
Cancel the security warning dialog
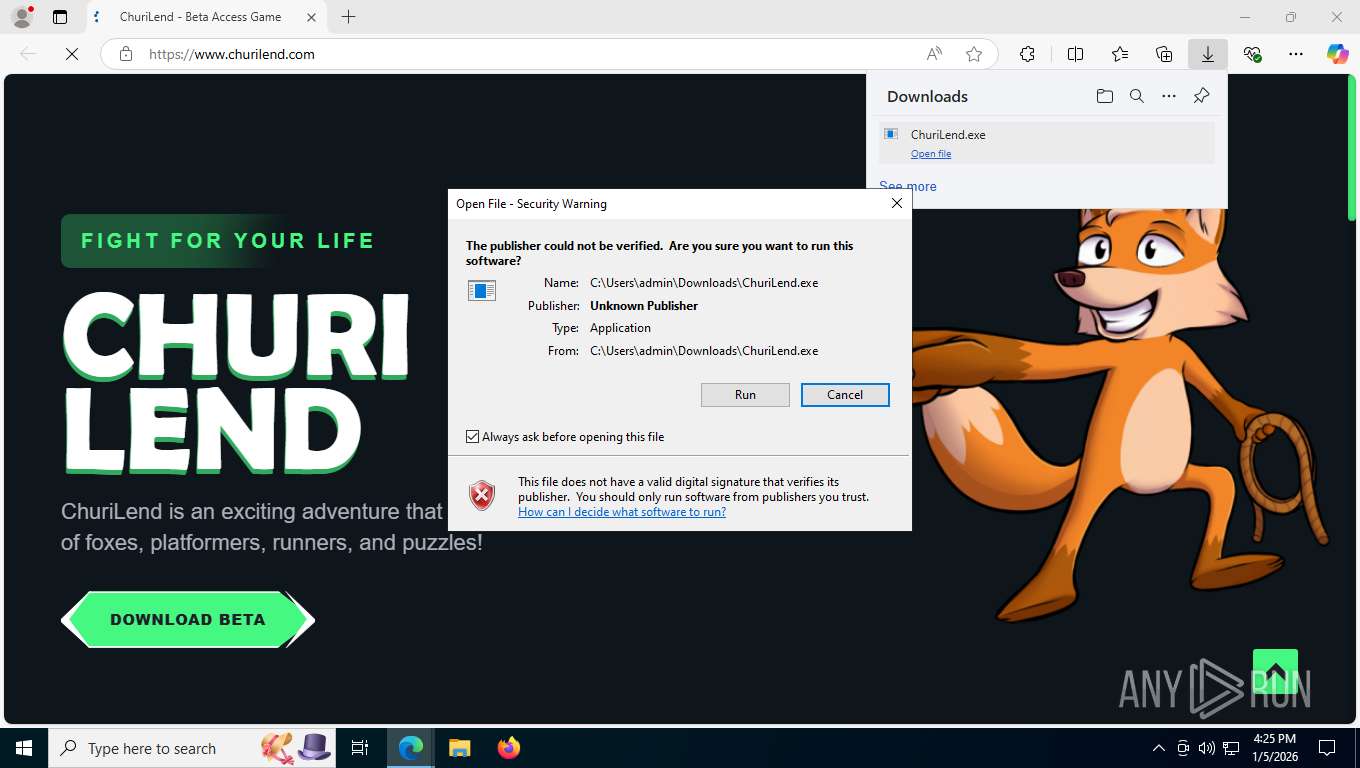coord(845,395)
